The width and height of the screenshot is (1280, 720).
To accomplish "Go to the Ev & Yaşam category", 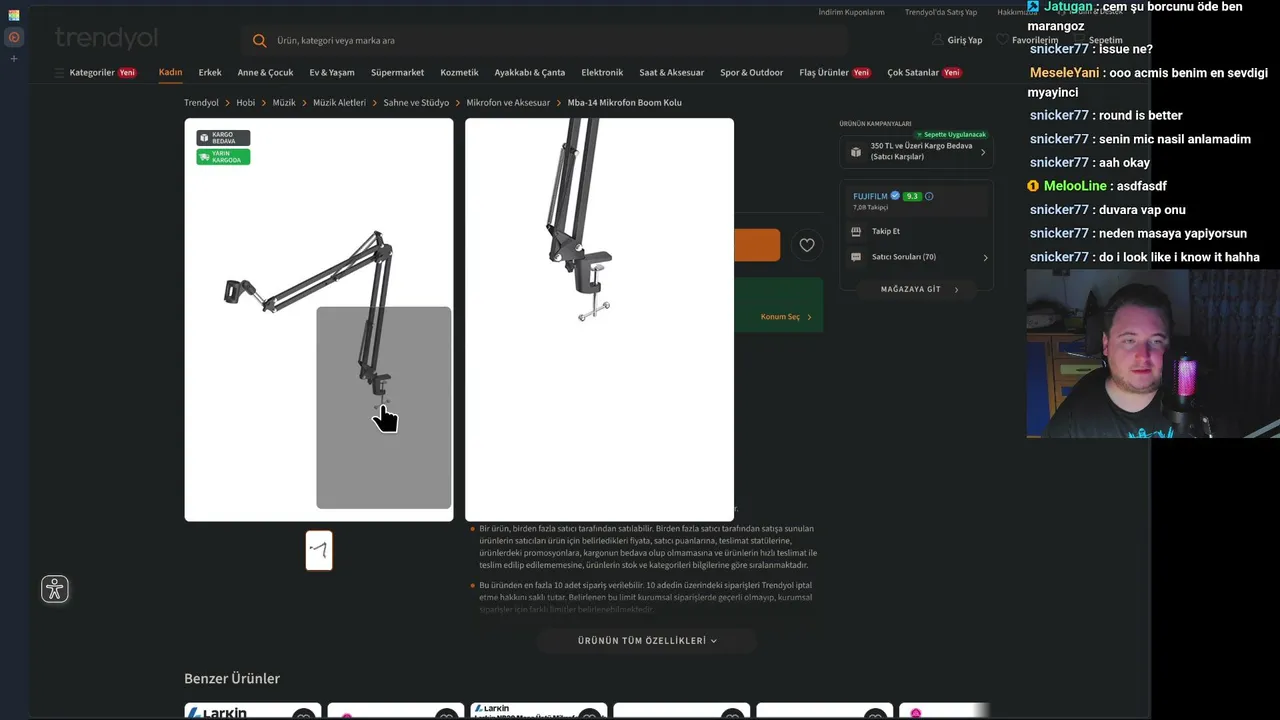I will coord(332,72).
